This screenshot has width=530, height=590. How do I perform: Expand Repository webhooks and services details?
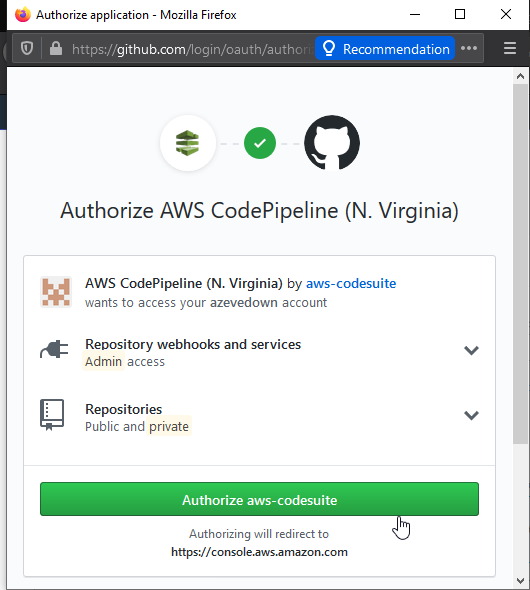point(471,350)
